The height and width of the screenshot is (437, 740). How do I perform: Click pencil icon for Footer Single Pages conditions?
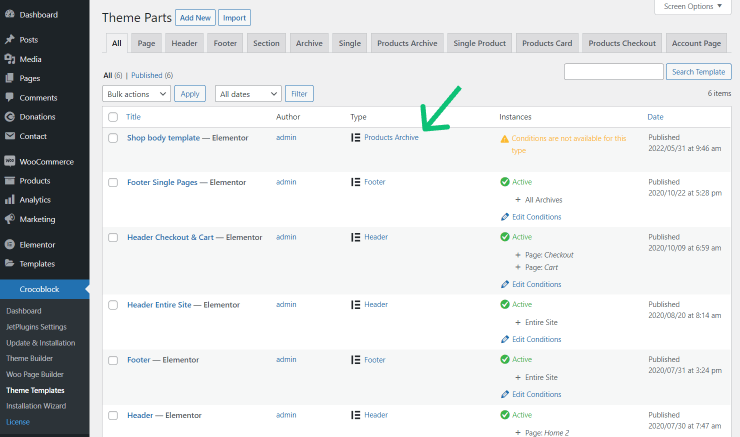505,217
